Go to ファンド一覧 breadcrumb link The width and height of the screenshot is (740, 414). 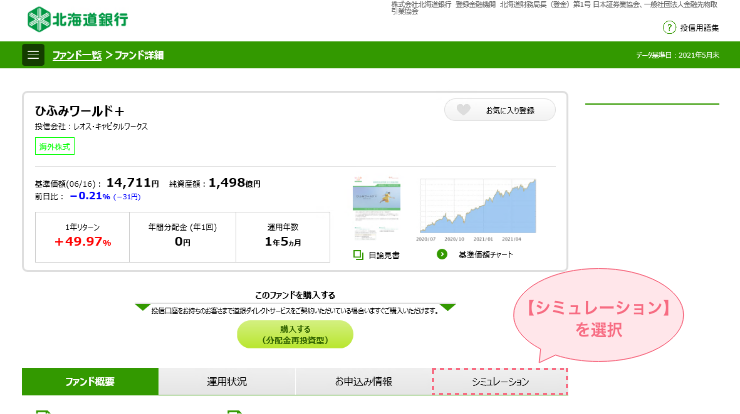point(77,55)
